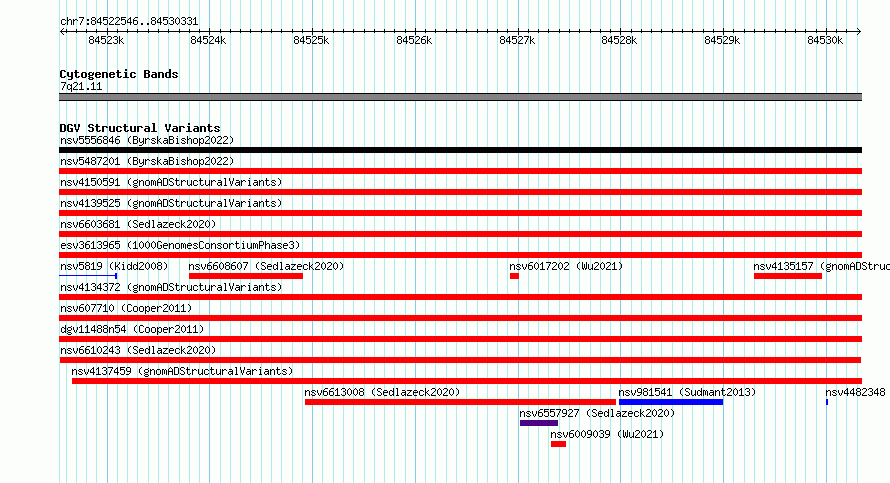The height and width of the screenshot is (483, 890).
Task: Click the red nsv6610243 variant bar
Action: (x=460, y=360)
